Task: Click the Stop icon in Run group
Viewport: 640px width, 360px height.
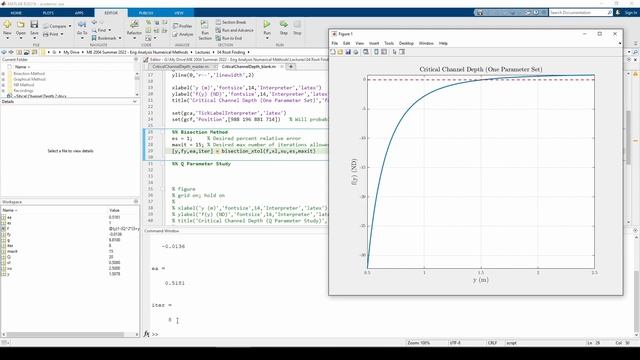Action: 297,24
